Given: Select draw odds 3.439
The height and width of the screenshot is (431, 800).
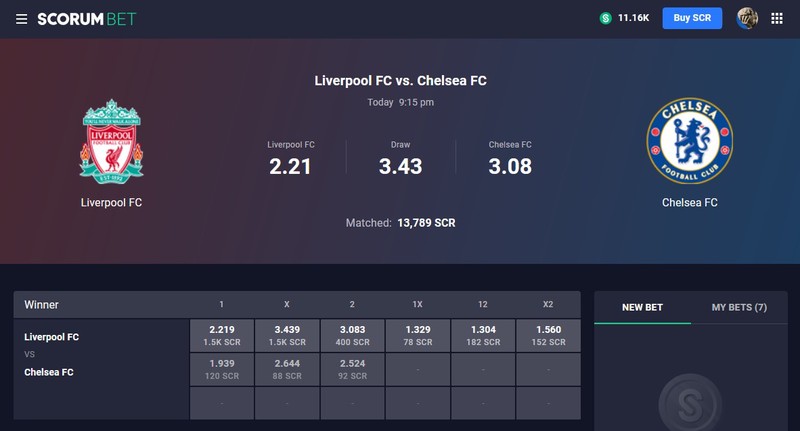Looking at the screenshot, I should coord(287,336).
